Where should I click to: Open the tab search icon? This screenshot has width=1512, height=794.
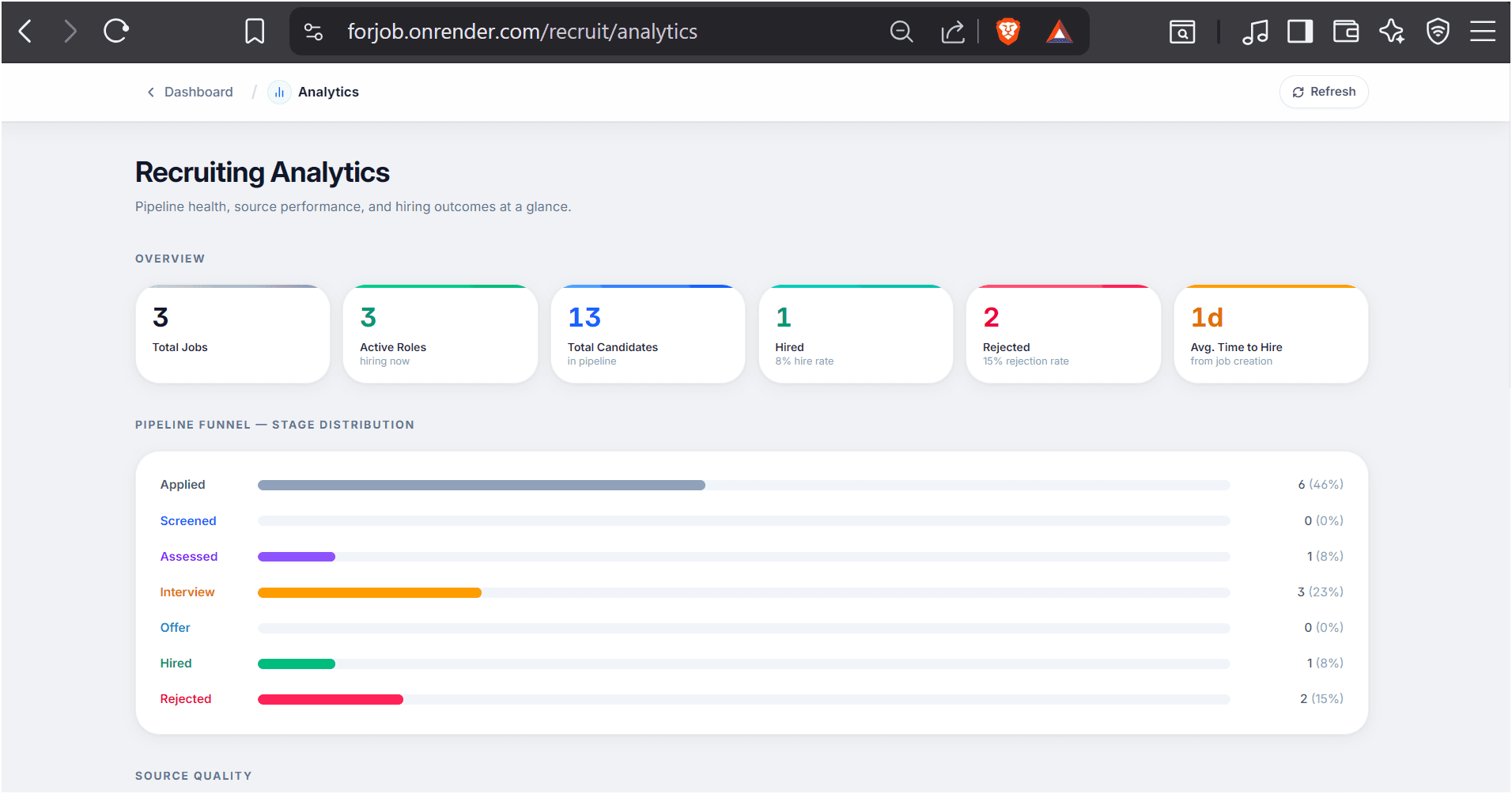pos(1182,32)
